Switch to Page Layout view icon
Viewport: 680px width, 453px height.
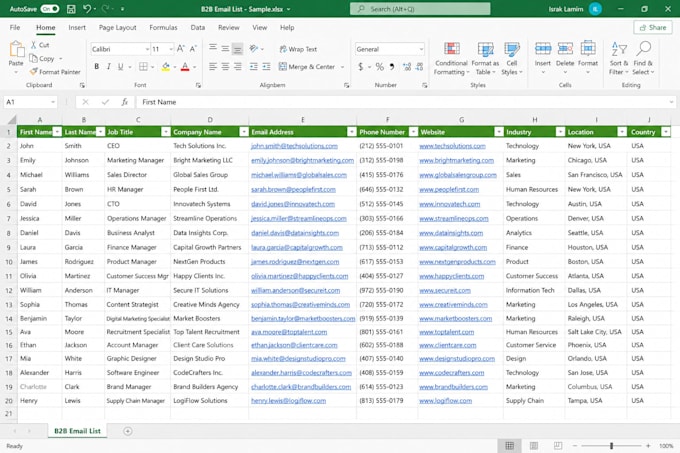[x=534, y=446]
